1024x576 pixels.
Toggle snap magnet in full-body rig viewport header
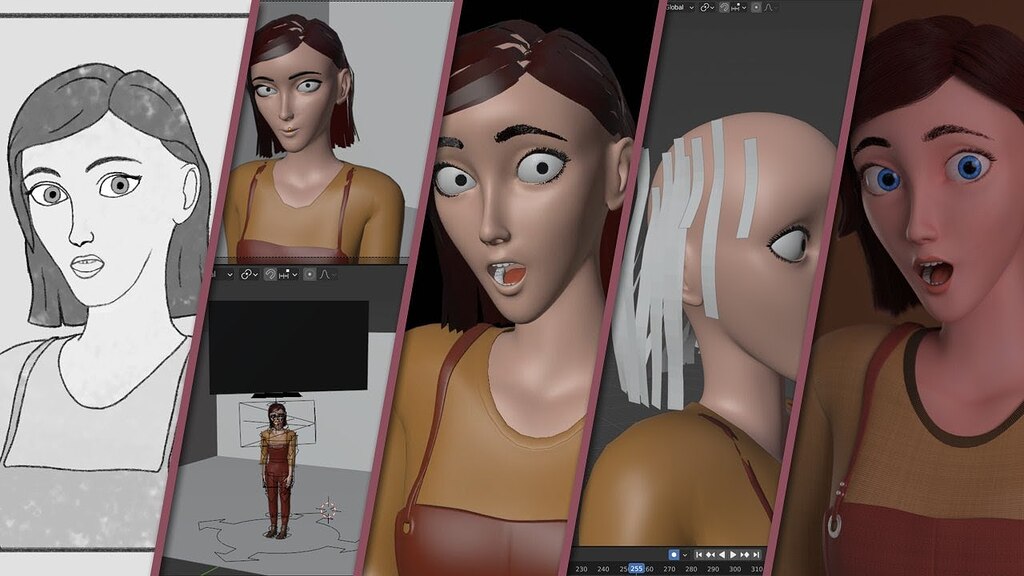coord(270,274)
